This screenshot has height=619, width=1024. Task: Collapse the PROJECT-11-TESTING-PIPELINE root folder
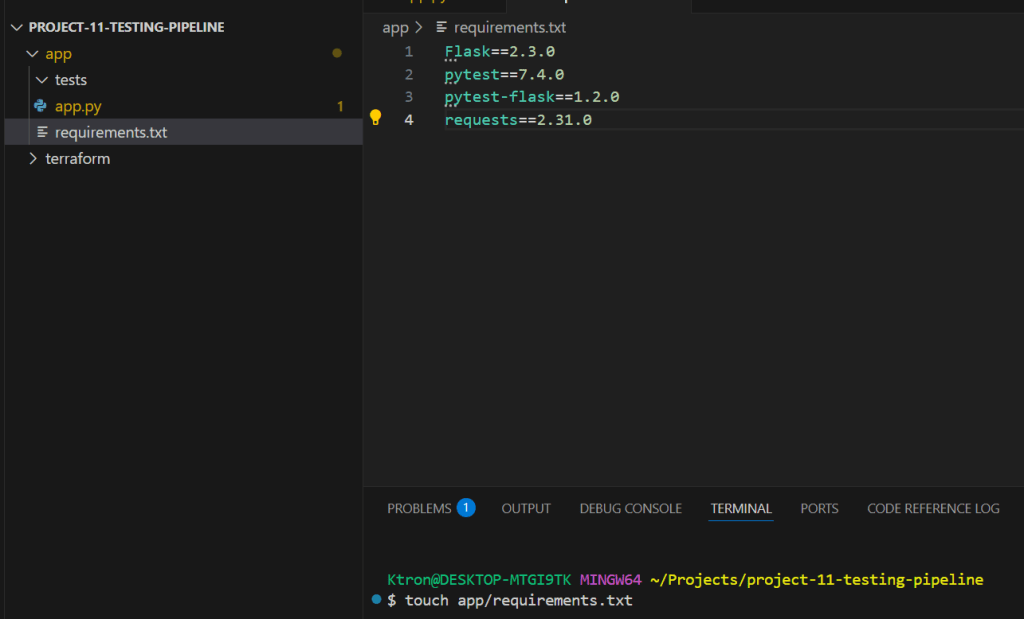tap(18, 27)
